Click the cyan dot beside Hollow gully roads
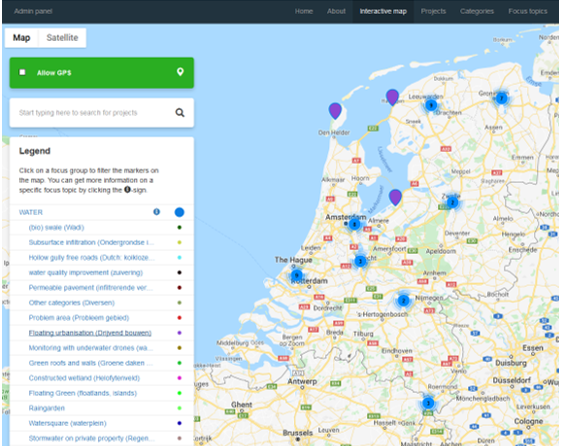Screen dimensions: 566x448 coord(179,258)
